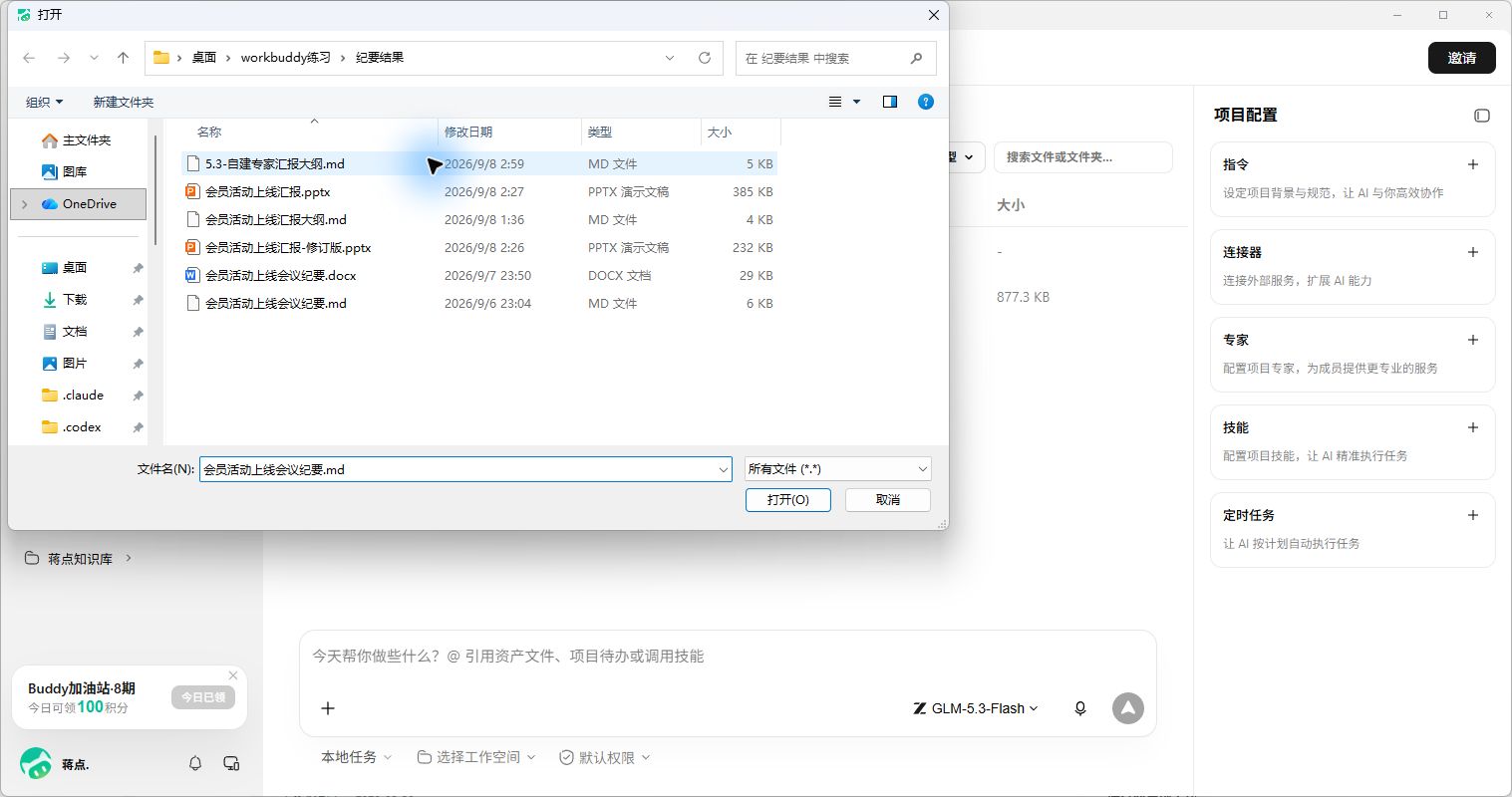The image size is (1512, 797).
Task: Open the device icon beside the bell
Action: pos(231,764)
